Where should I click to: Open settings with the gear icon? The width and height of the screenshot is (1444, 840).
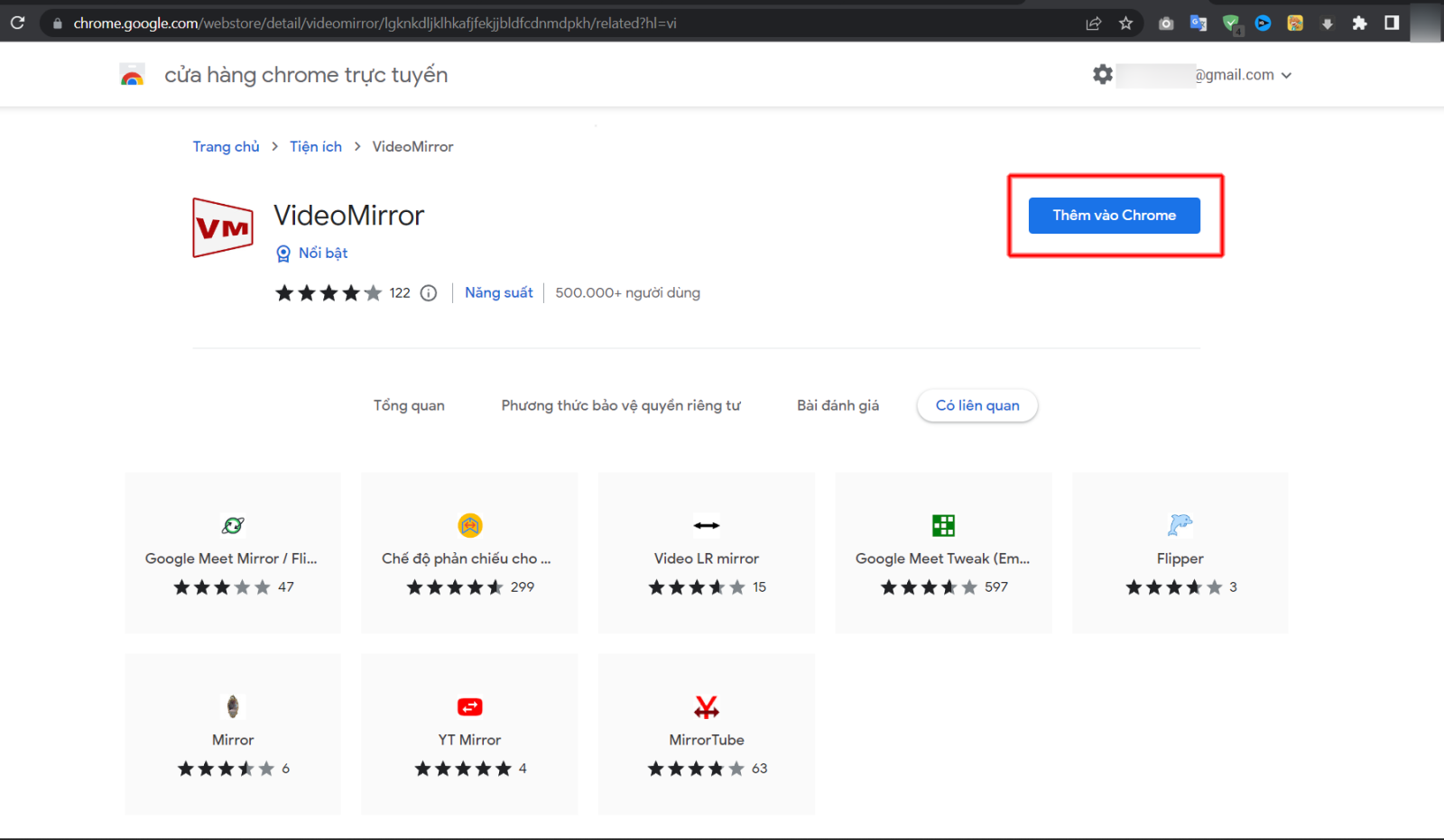pyautogui.click(x=1103, y=75)
